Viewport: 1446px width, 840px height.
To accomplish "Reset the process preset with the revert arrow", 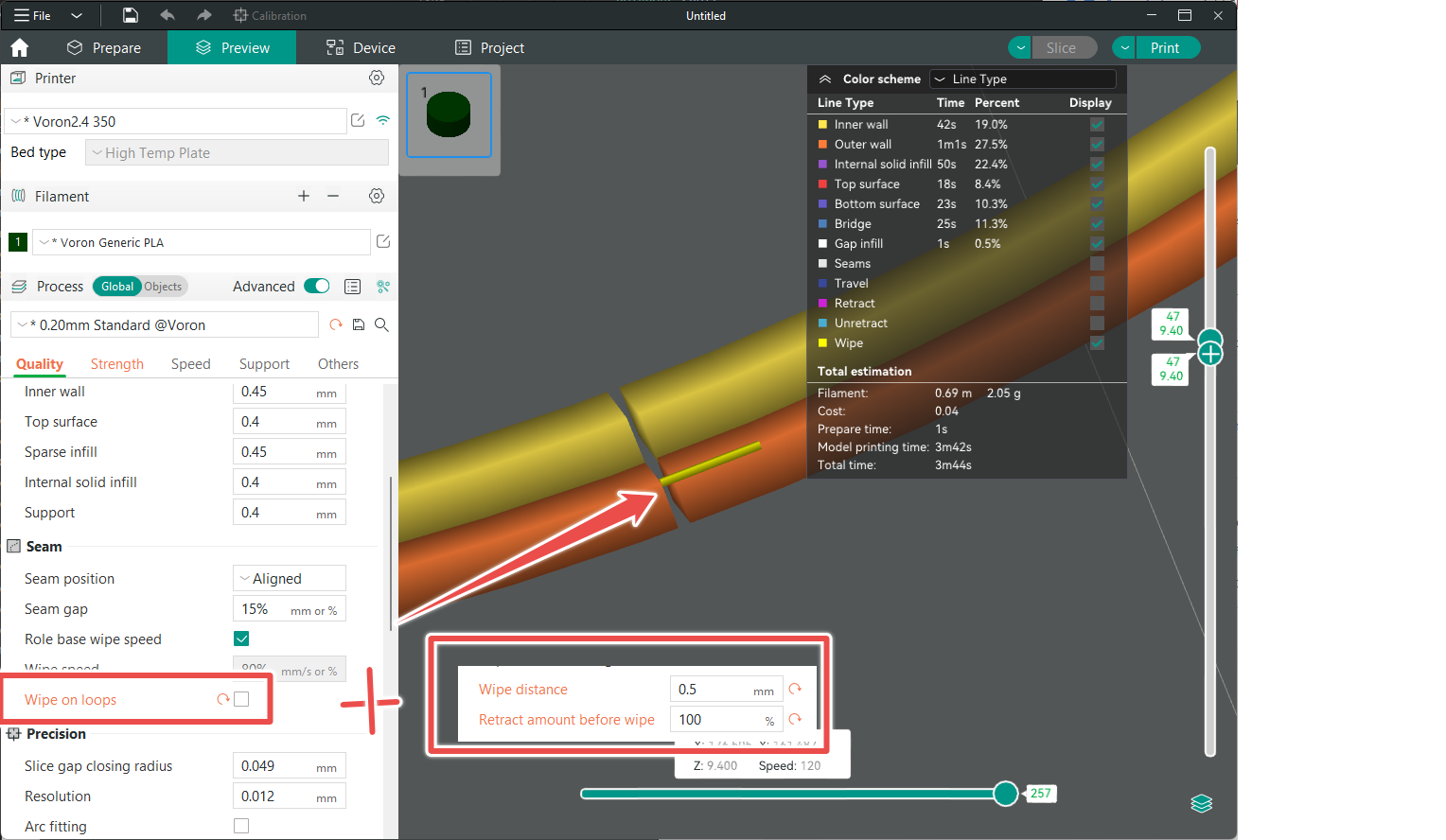I will pyautogui.click(x=336, y=324).
